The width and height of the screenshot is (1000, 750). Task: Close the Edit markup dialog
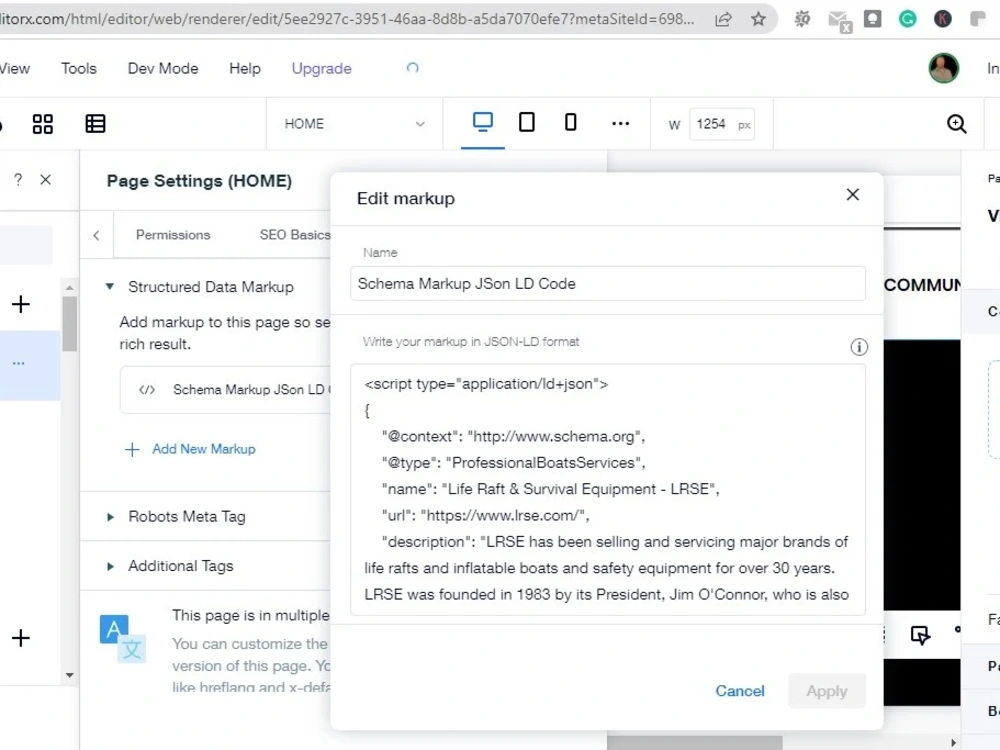coord(853,195)
